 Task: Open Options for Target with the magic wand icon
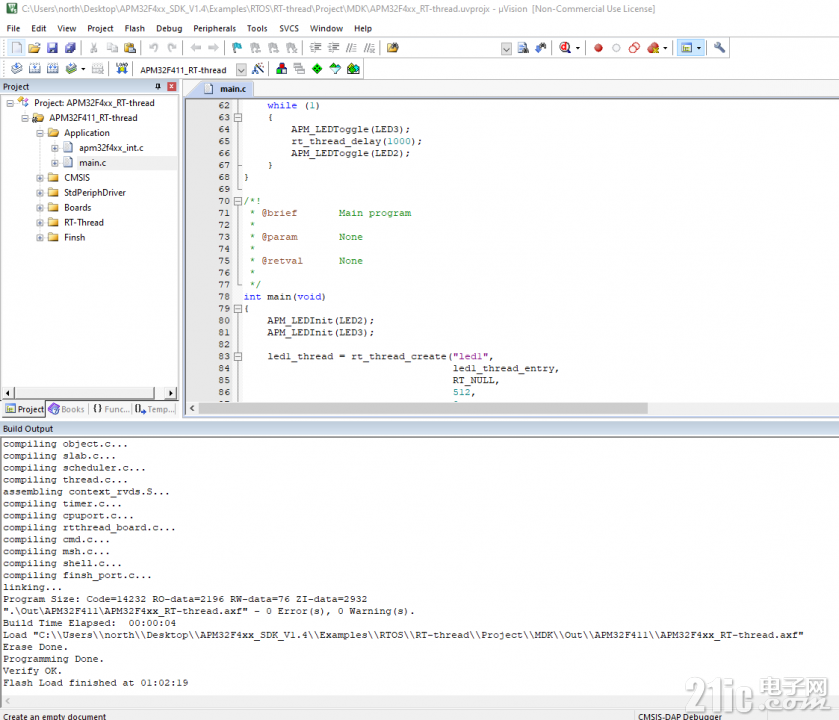(x=258, y=68)
